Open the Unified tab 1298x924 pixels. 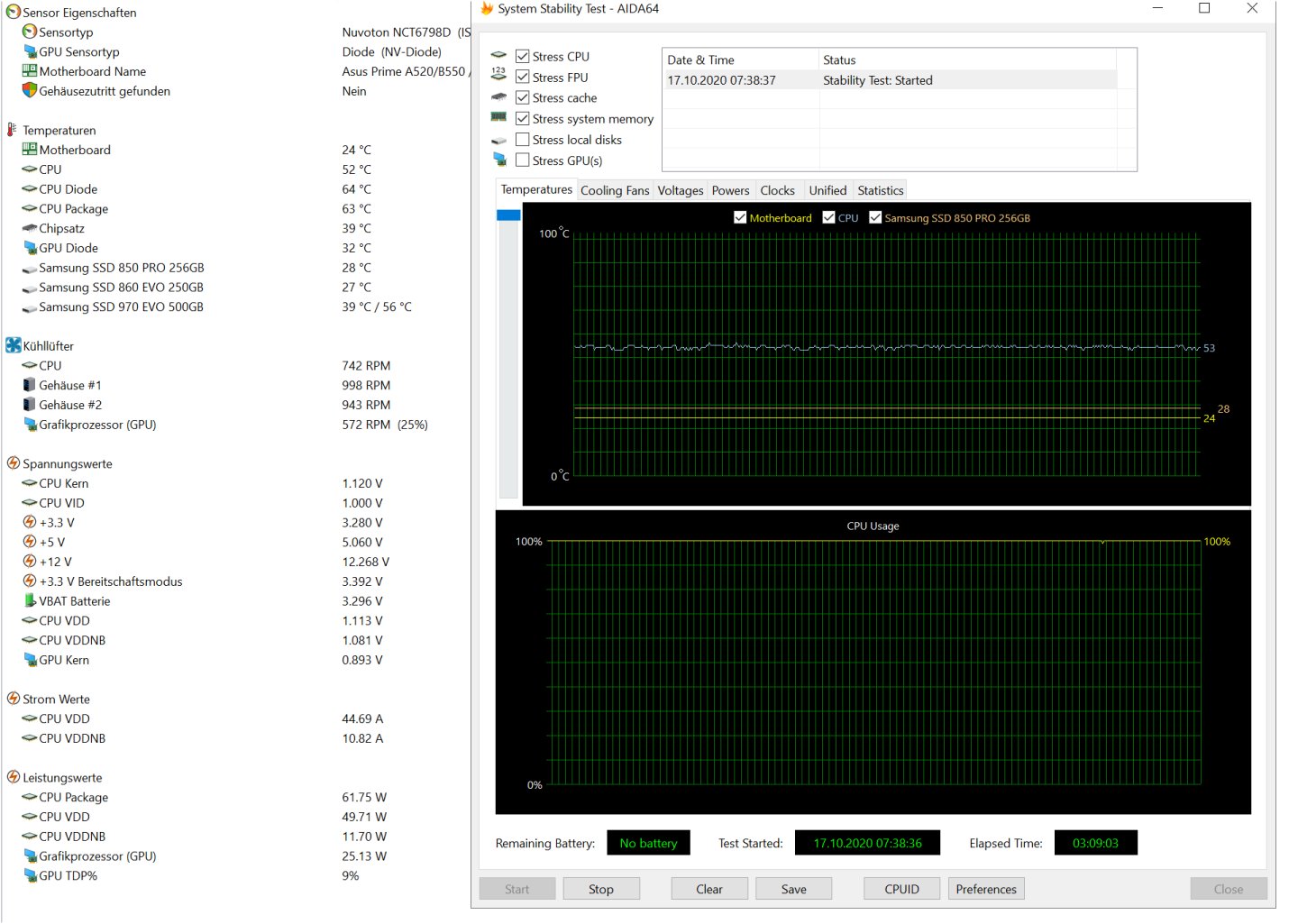coord(827,190)
